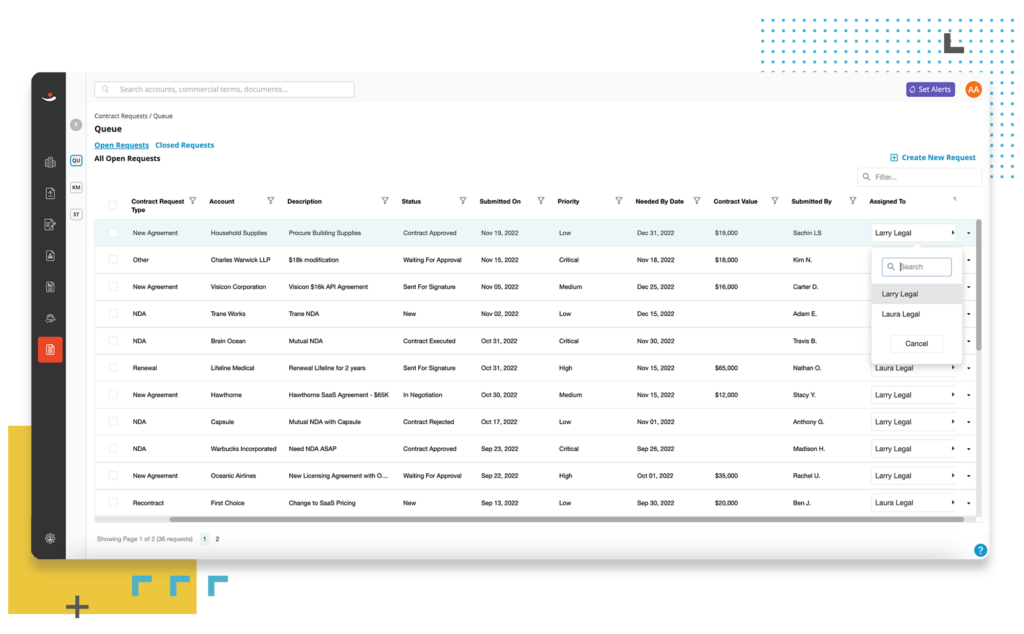Click the settings gear at the sidebar bottom
The height and width of the screenshot is (634, 1024).
(x=50, y=538)
